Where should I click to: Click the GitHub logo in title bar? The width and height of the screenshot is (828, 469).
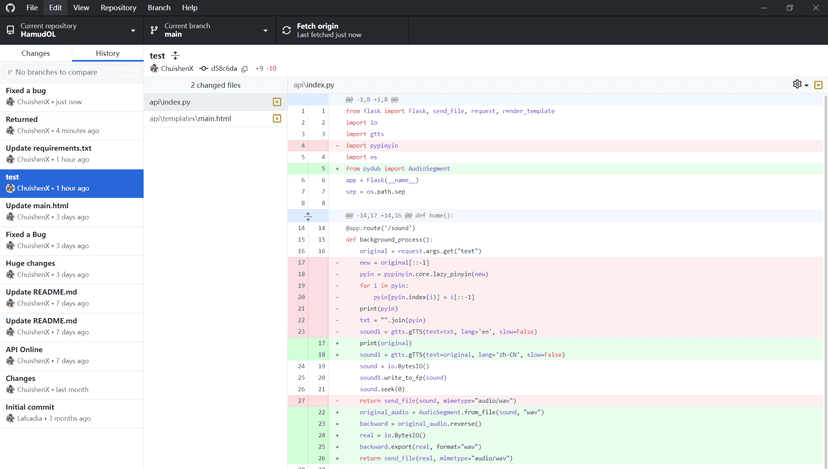[x=10, y=8]
